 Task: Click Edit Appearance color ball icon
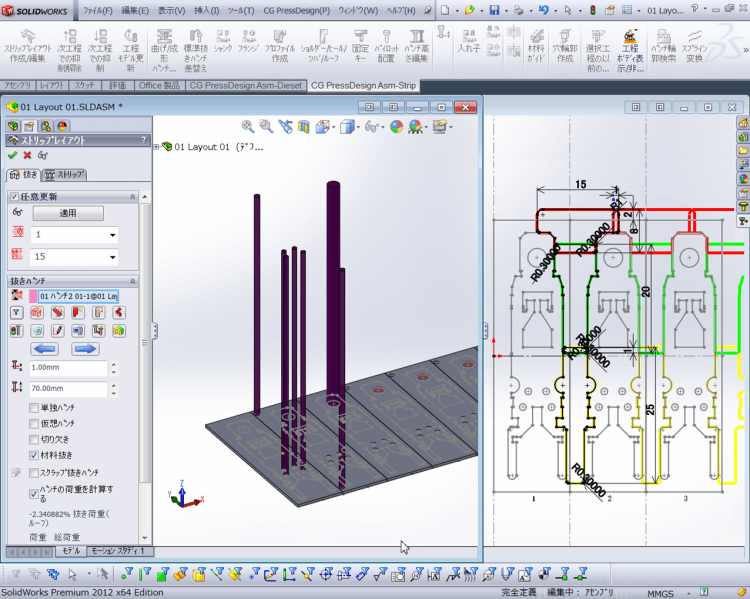pyautogui.click(x=396, y=127)
